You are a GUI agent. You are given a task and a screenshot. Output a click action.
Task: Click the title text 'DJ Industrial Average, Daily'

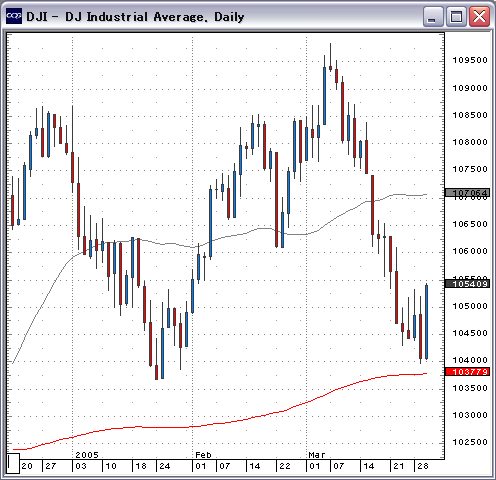[155, 17]
